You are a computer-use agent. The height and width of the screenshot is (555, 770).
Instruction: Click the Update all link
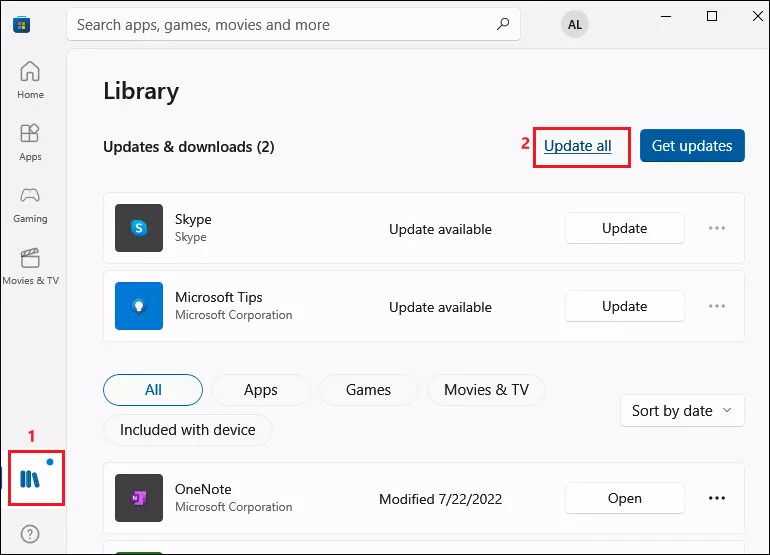(578, 146)
